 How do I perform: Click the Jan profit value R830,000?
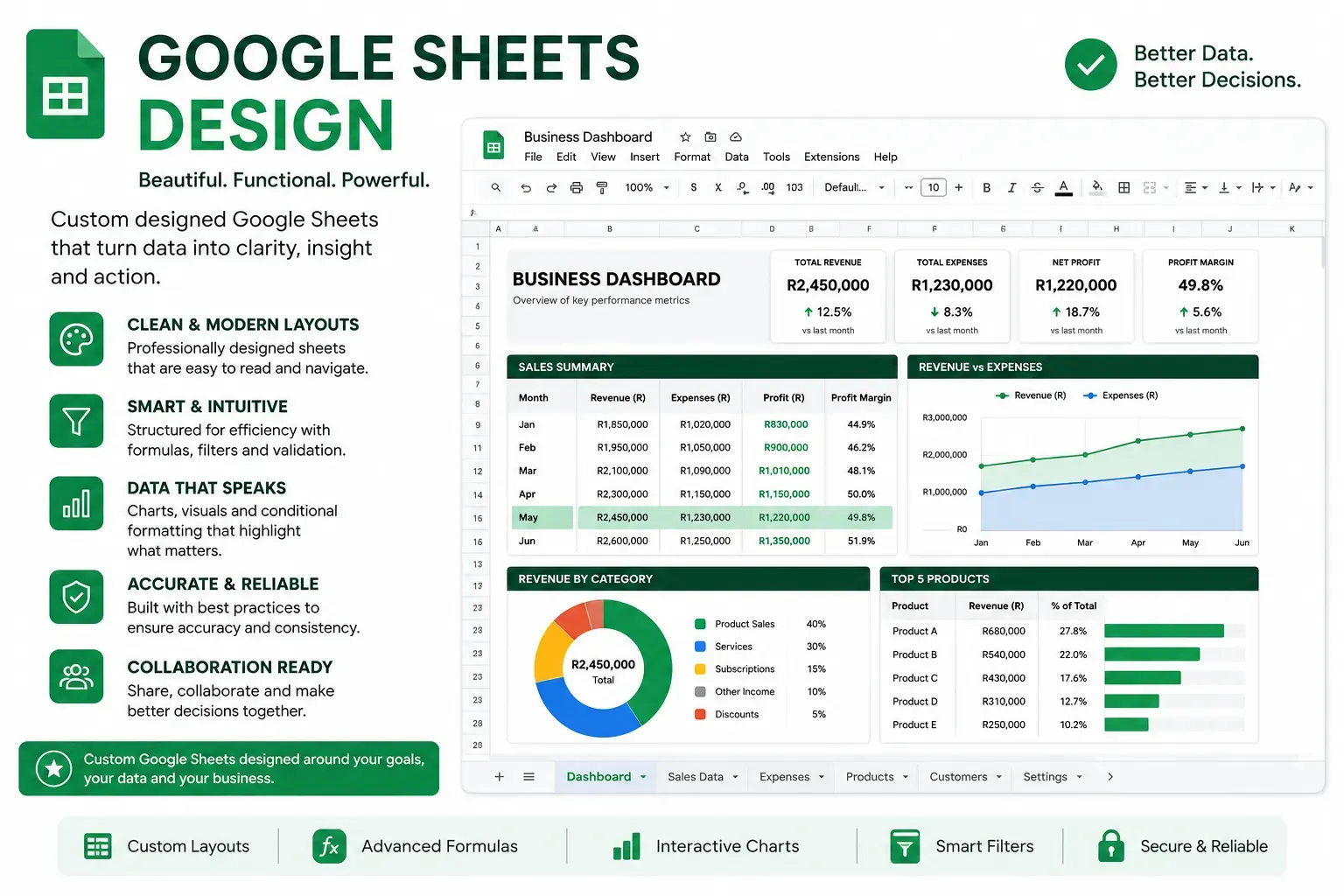tap(786, 424)
